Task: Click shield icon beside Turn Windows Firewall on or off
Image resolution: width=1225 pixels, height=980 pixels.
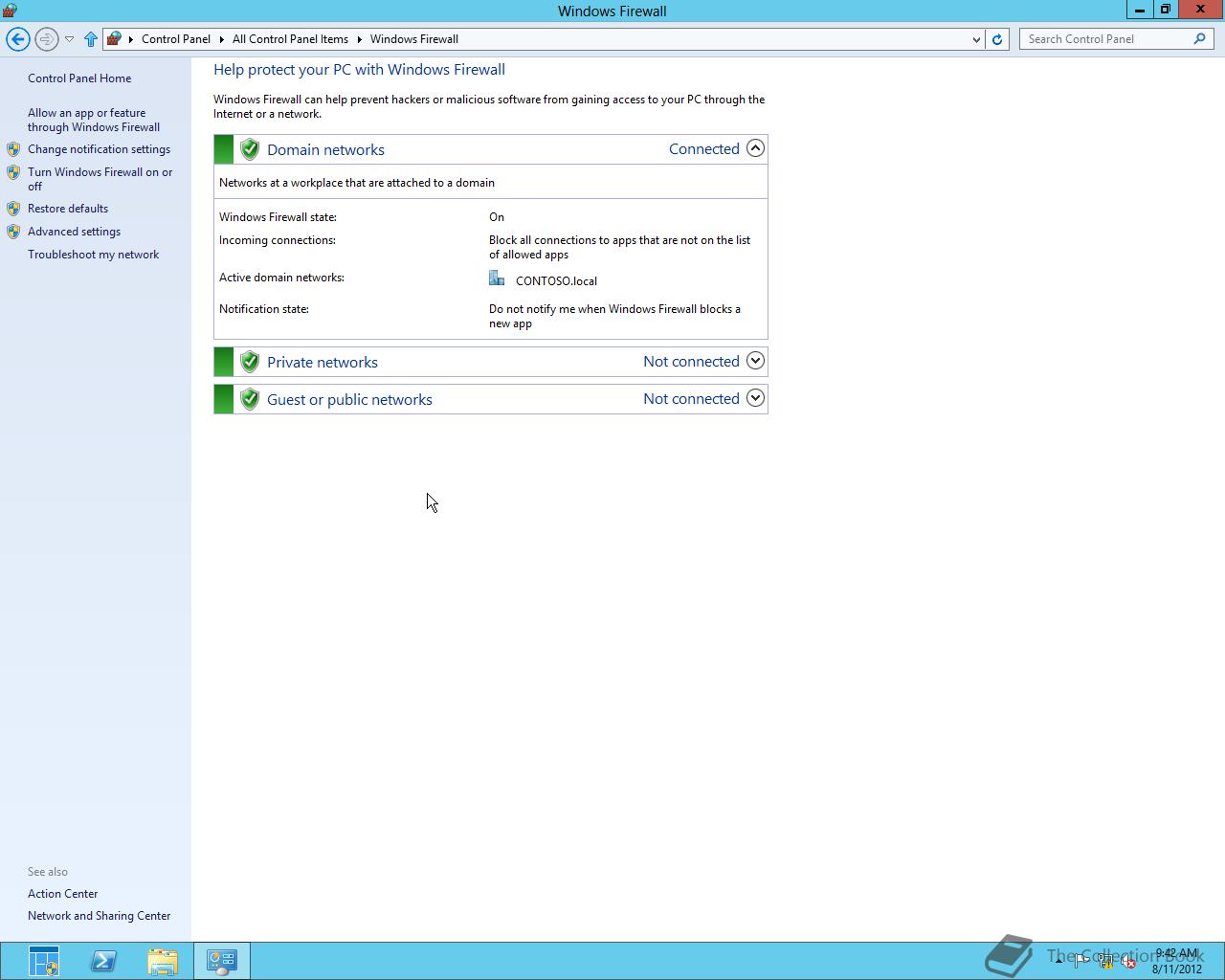Action: pos(13,172)
